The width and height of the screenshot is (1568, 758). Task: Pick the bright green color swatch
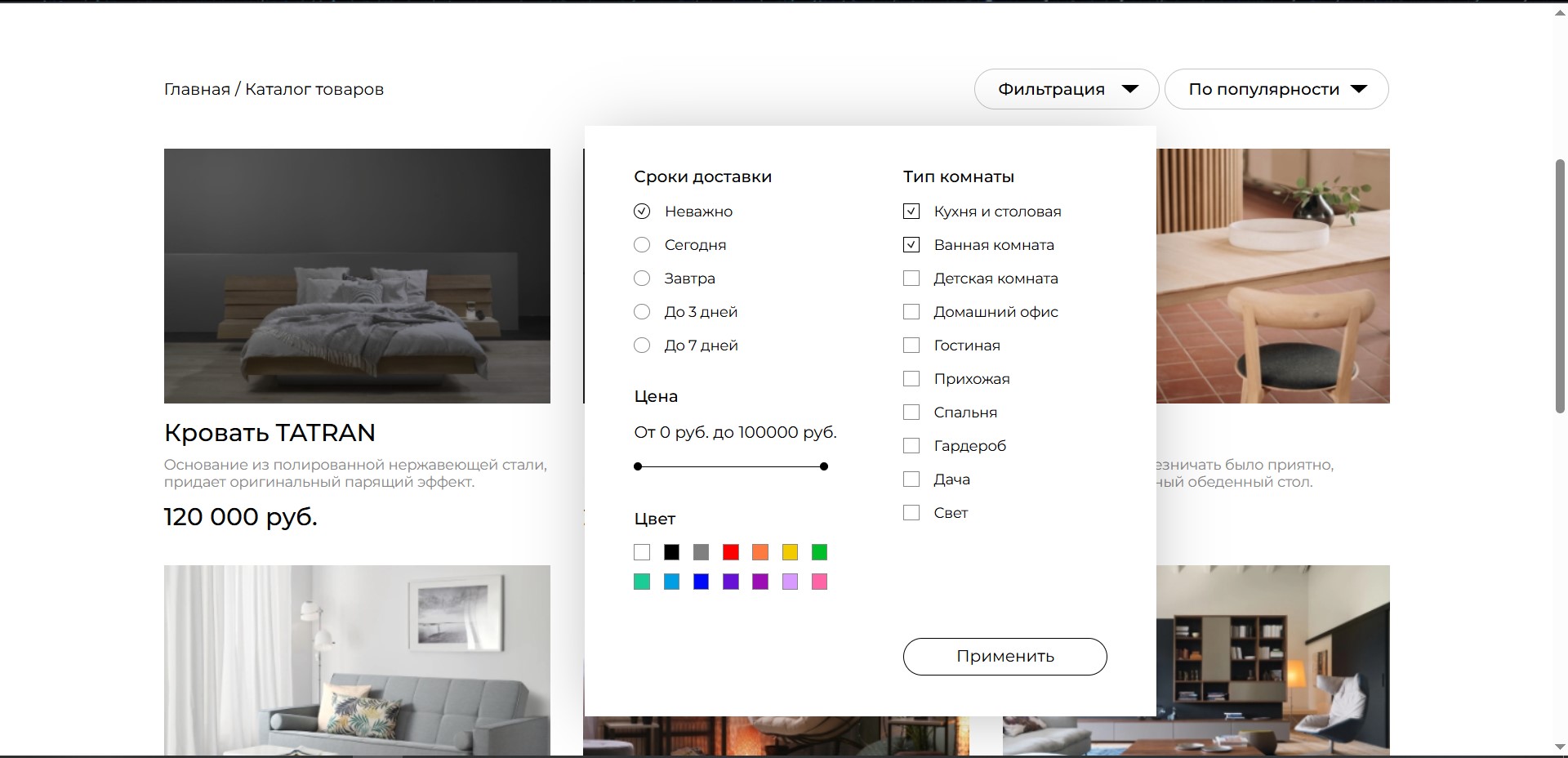coord(819,552)
